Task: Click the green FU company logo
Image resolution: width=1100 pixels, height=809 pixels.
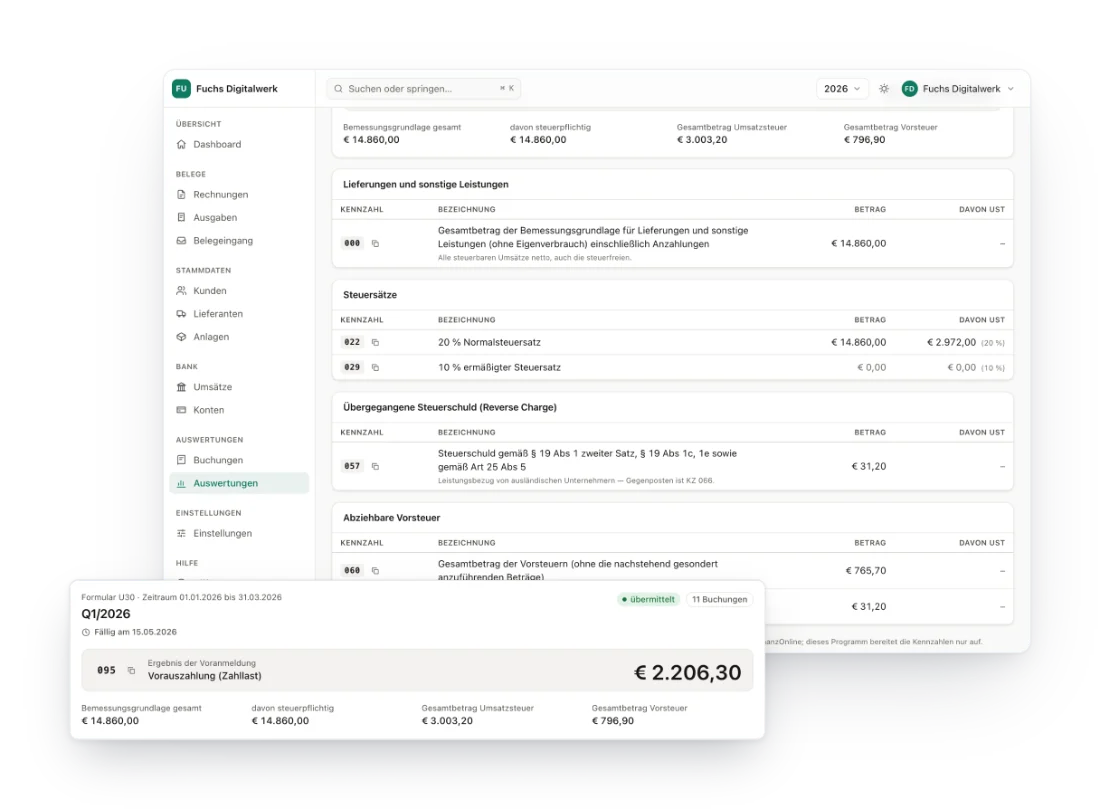Action: [x=181, y=88]
